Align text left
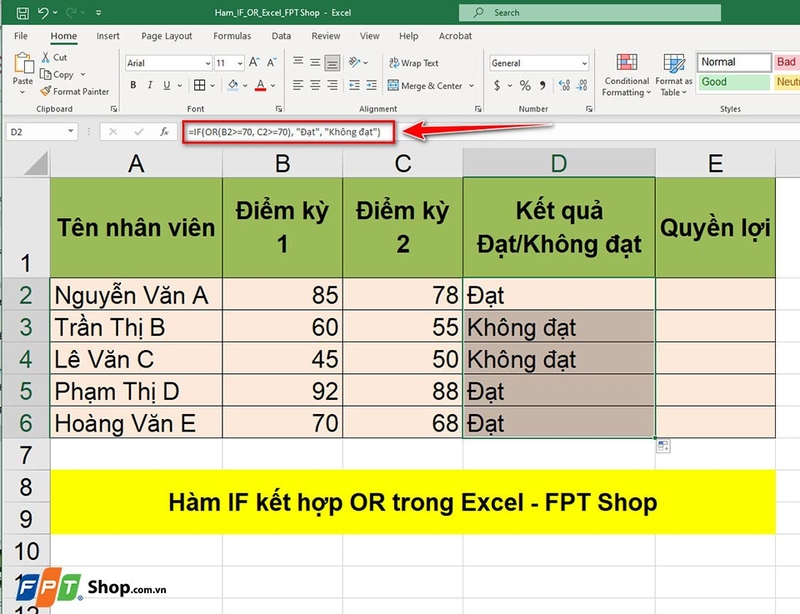This screenshot has height=614, width=800. (x=298, y=85)
